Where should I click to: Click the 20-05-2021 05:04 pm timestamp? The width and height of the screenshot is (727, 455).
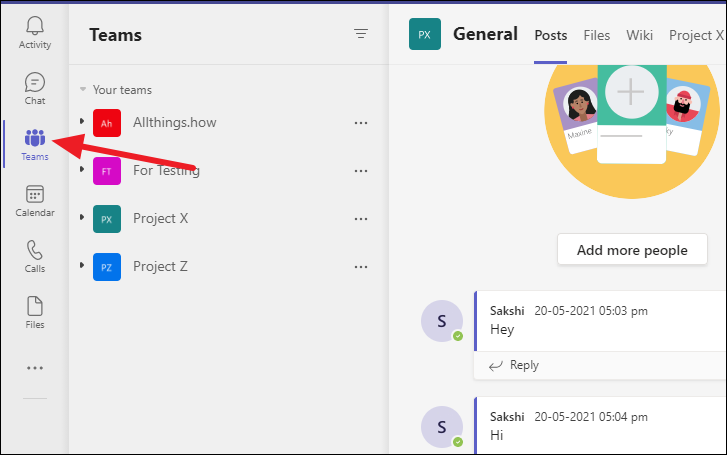coord(591,417)
